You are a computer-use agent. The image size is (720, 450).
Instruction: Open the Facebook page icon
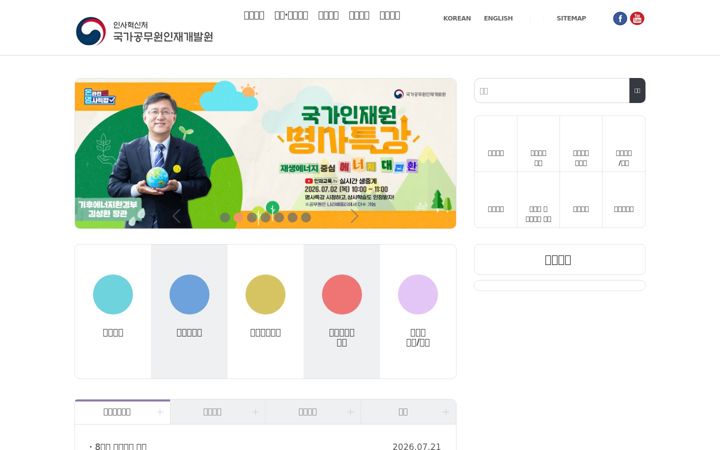point(620,18)
